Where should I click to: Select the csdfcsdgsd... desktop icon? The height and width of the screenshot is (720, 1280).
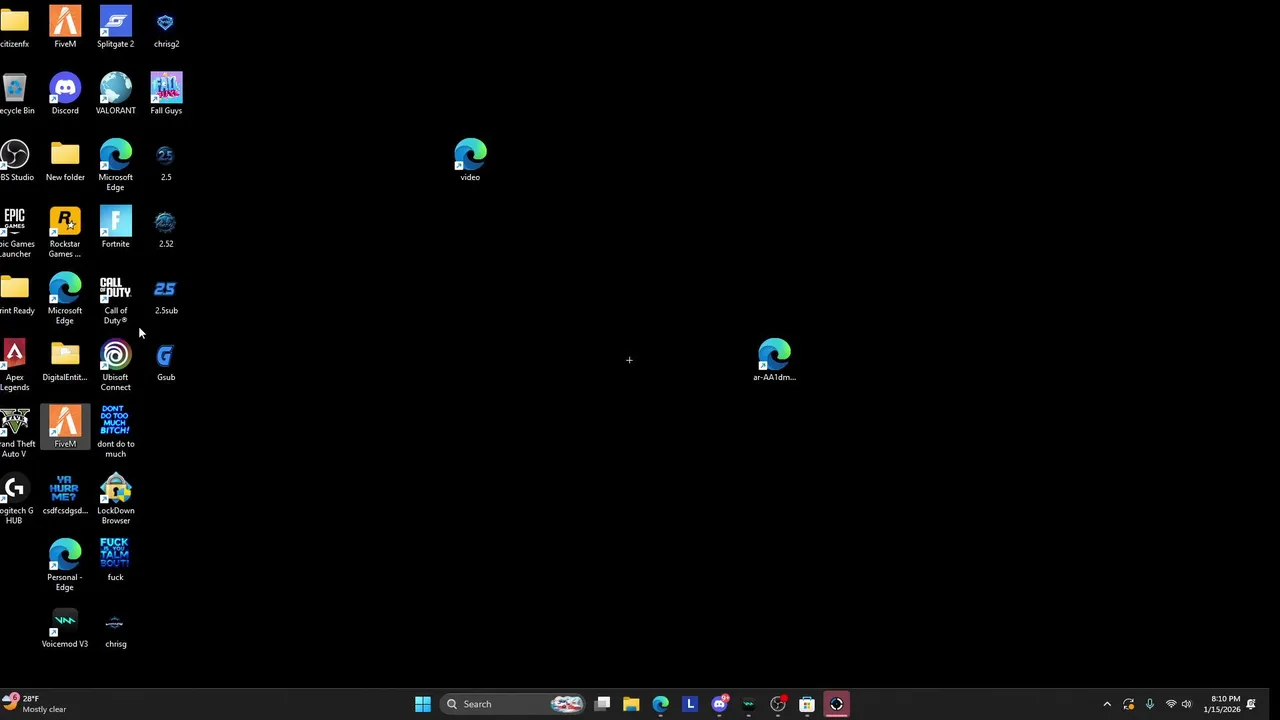coord(65,494)
